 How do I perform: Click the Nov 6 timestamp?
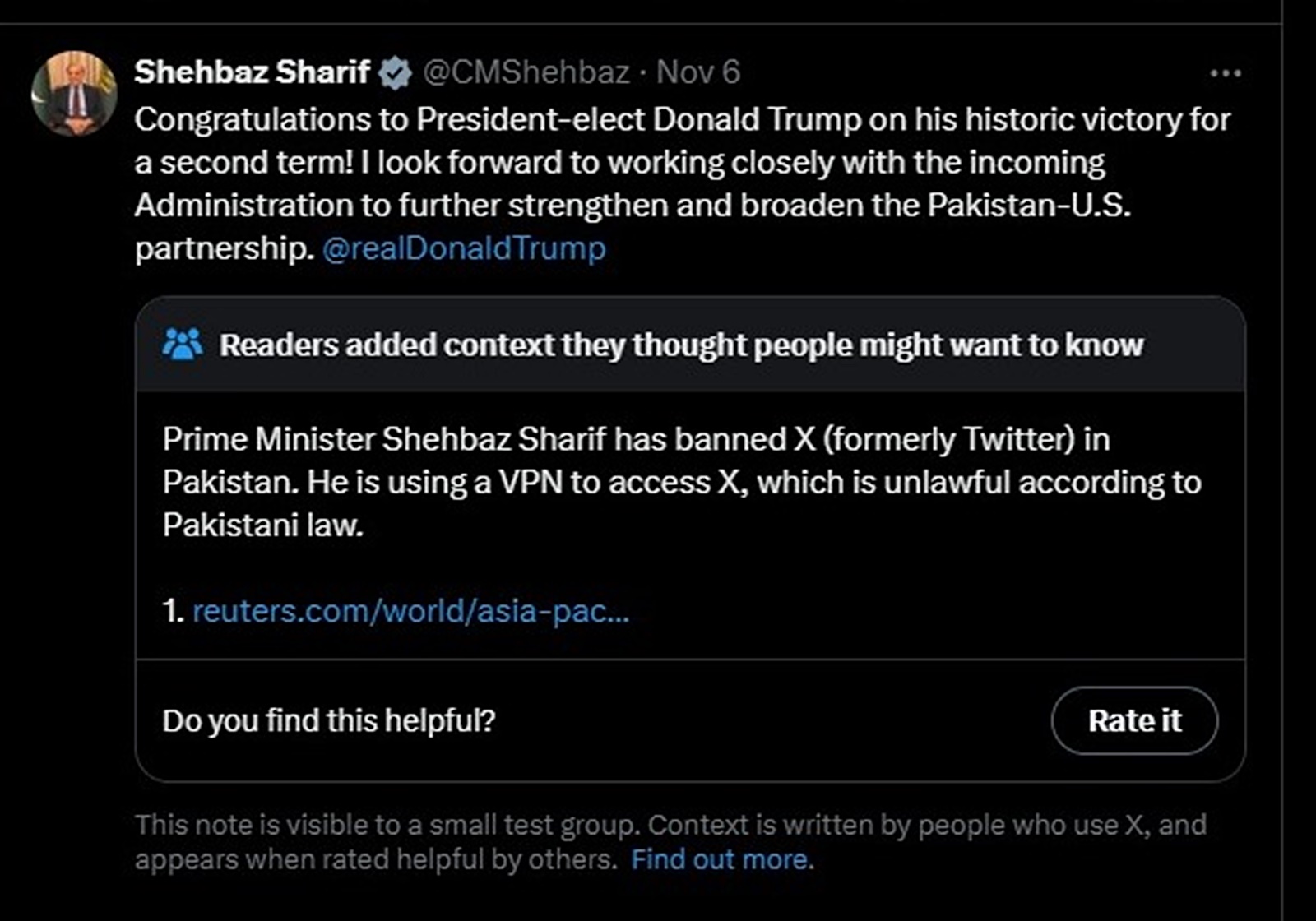(x=698, y=73)
